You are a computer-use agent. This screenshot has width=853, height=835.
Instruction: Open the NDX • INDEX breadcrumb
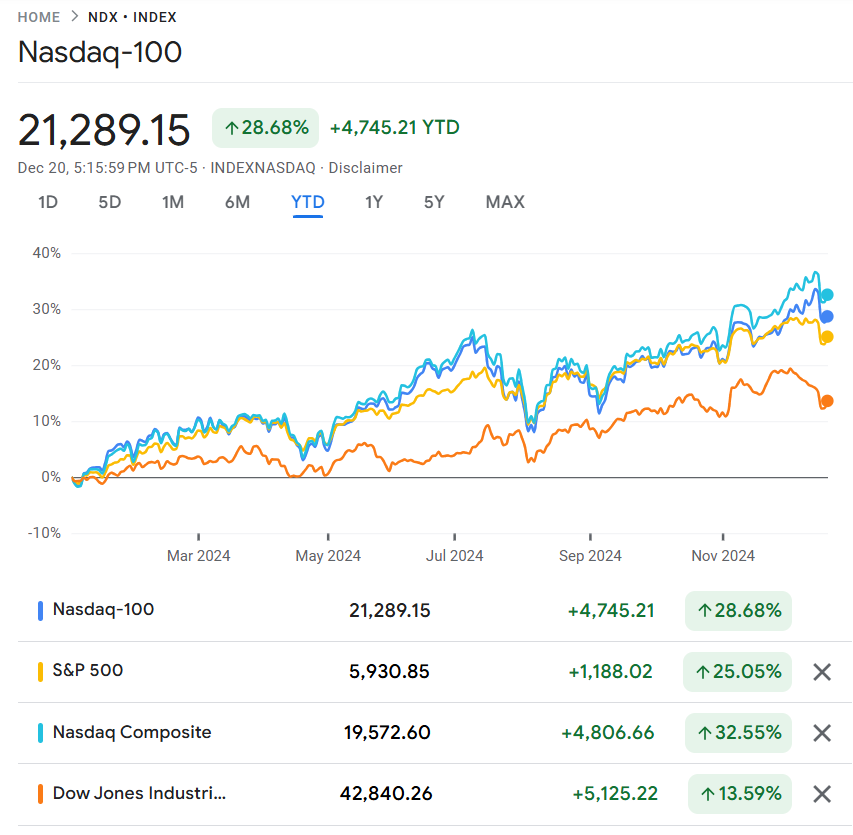132,17
